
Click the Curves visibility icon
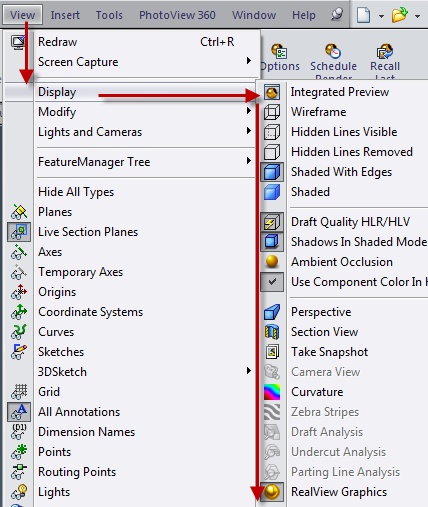coord(19,332)
